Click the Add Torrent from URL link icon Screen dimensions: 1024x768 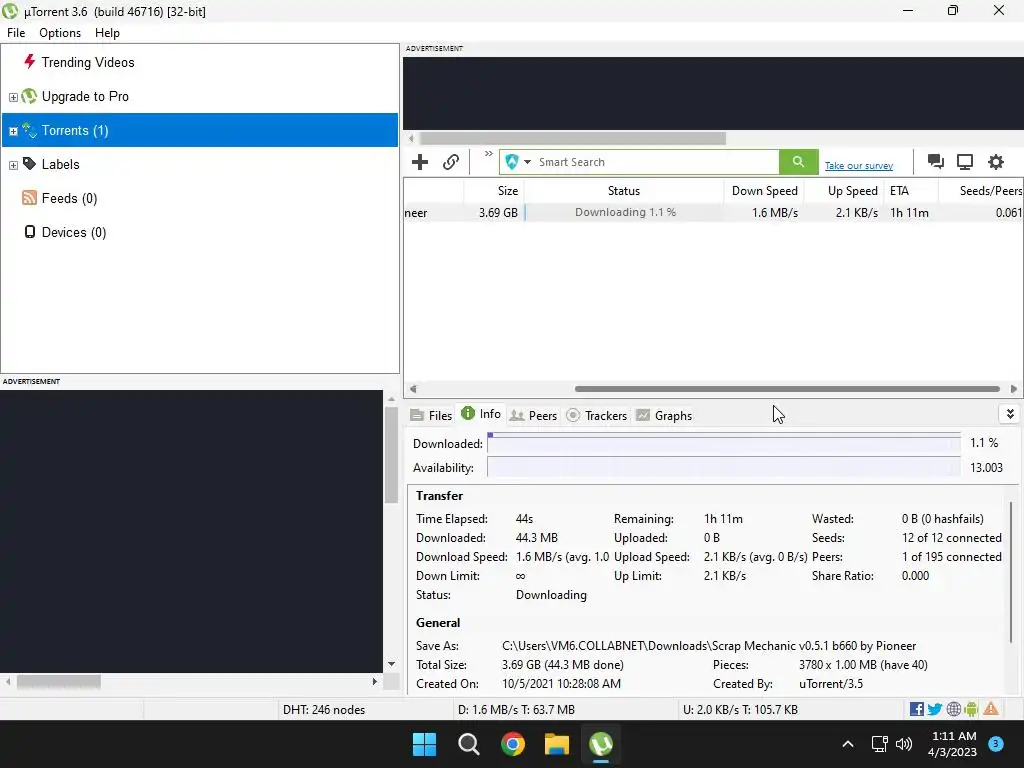[451, 162]
